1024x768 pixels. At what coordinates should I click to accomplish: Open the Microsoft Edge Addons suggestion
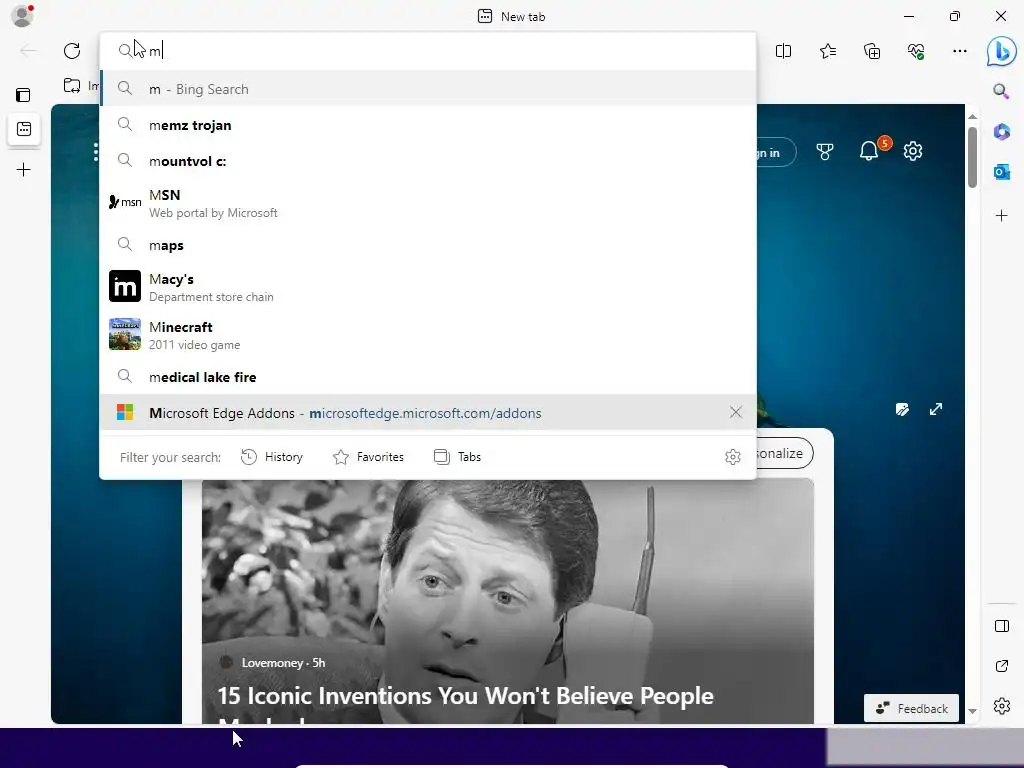point(428,413)
